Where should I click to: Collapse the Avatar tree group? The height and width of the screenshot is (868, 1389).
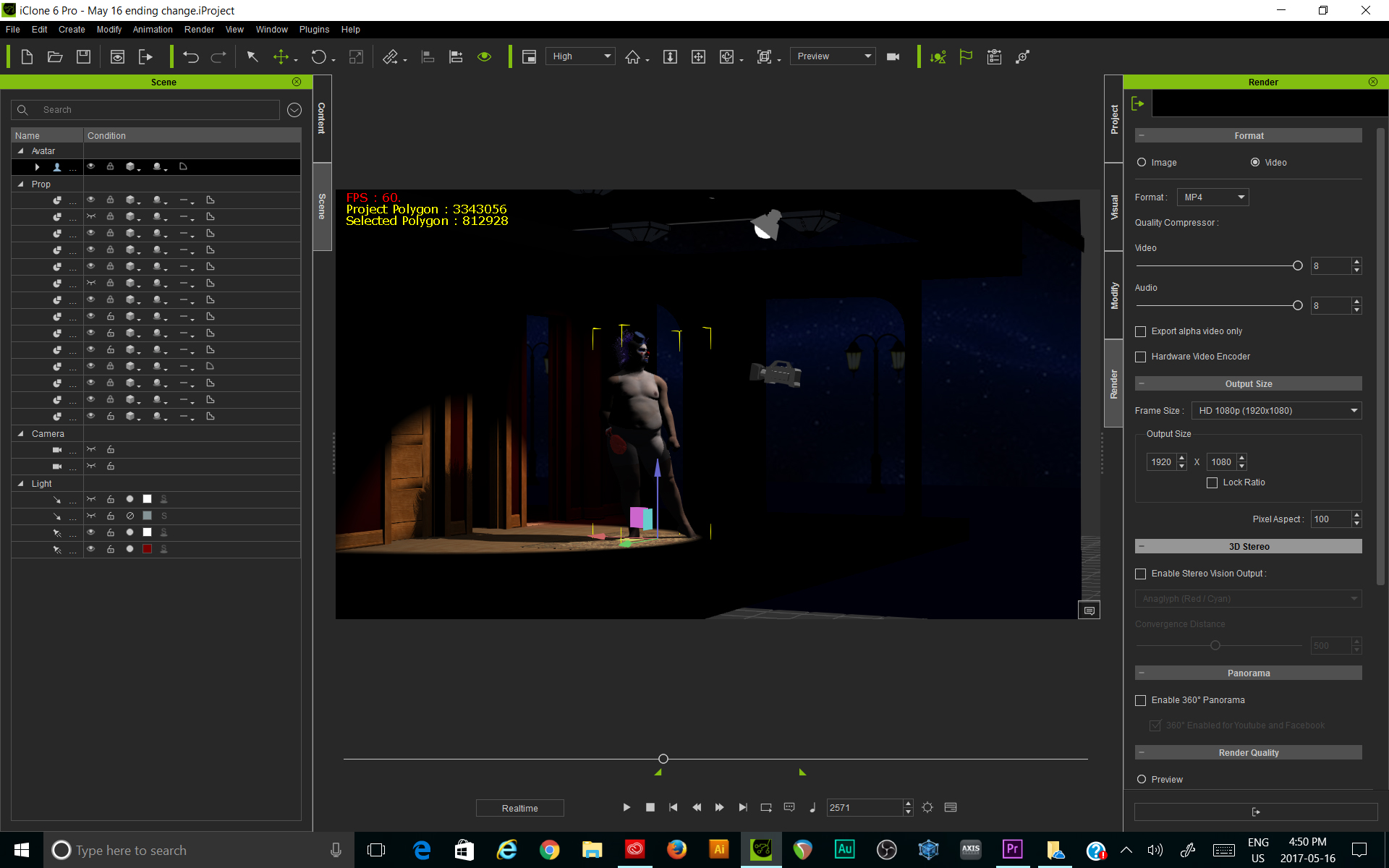[x=20, y=151]
